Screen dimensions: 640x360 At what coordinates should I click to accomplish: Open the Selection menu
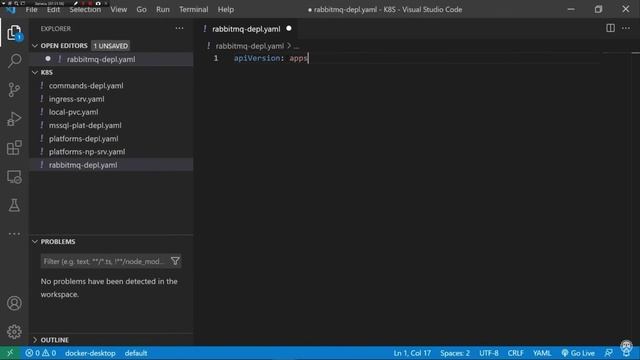[85, 9]
